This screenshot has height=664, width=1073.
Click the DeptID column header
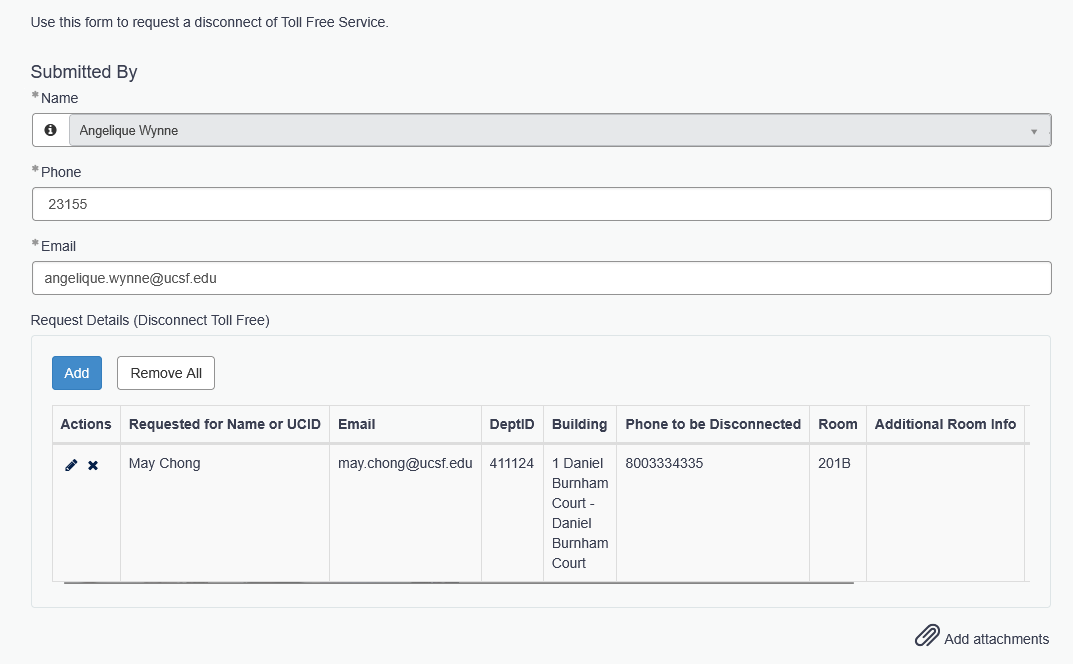point(512,424)
